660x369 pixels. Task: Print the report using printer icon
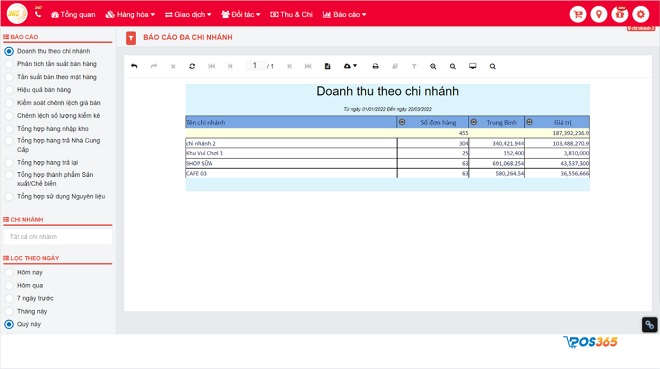[375, 66]
